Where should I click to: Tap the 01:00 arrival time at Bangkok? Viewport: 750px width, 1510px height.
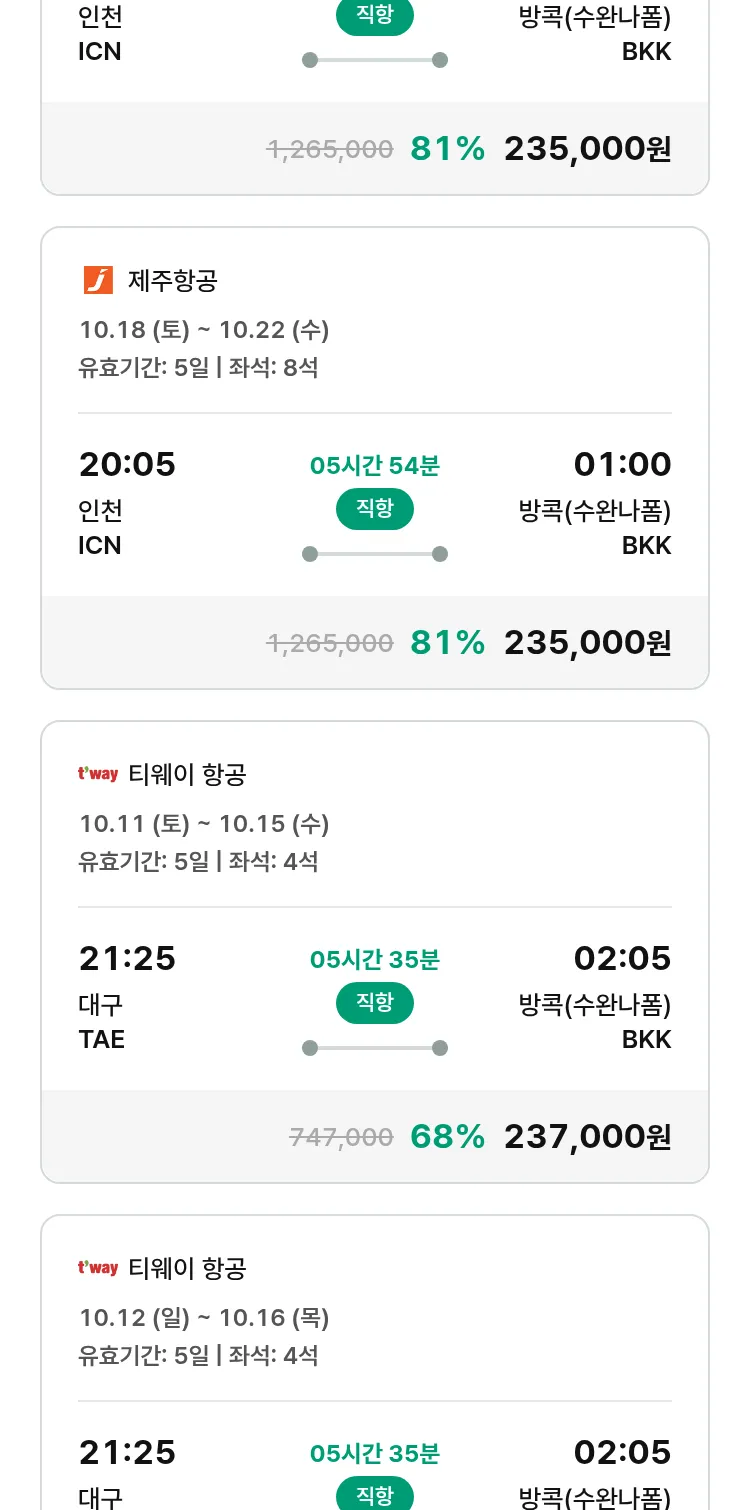[x=622, y=465]
